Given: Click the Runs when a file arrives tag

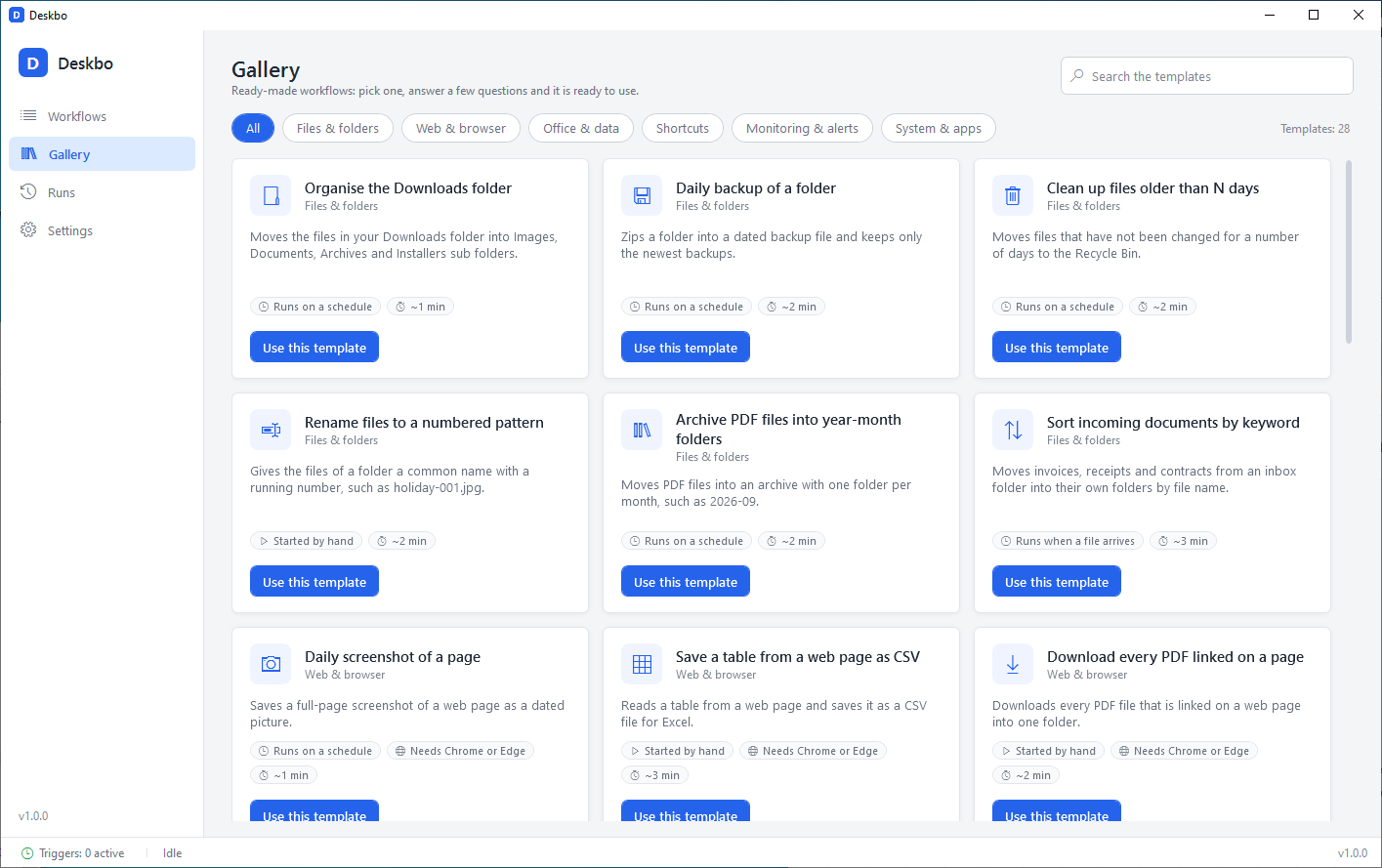Looking at the screenshot, I should (1068, 541).
